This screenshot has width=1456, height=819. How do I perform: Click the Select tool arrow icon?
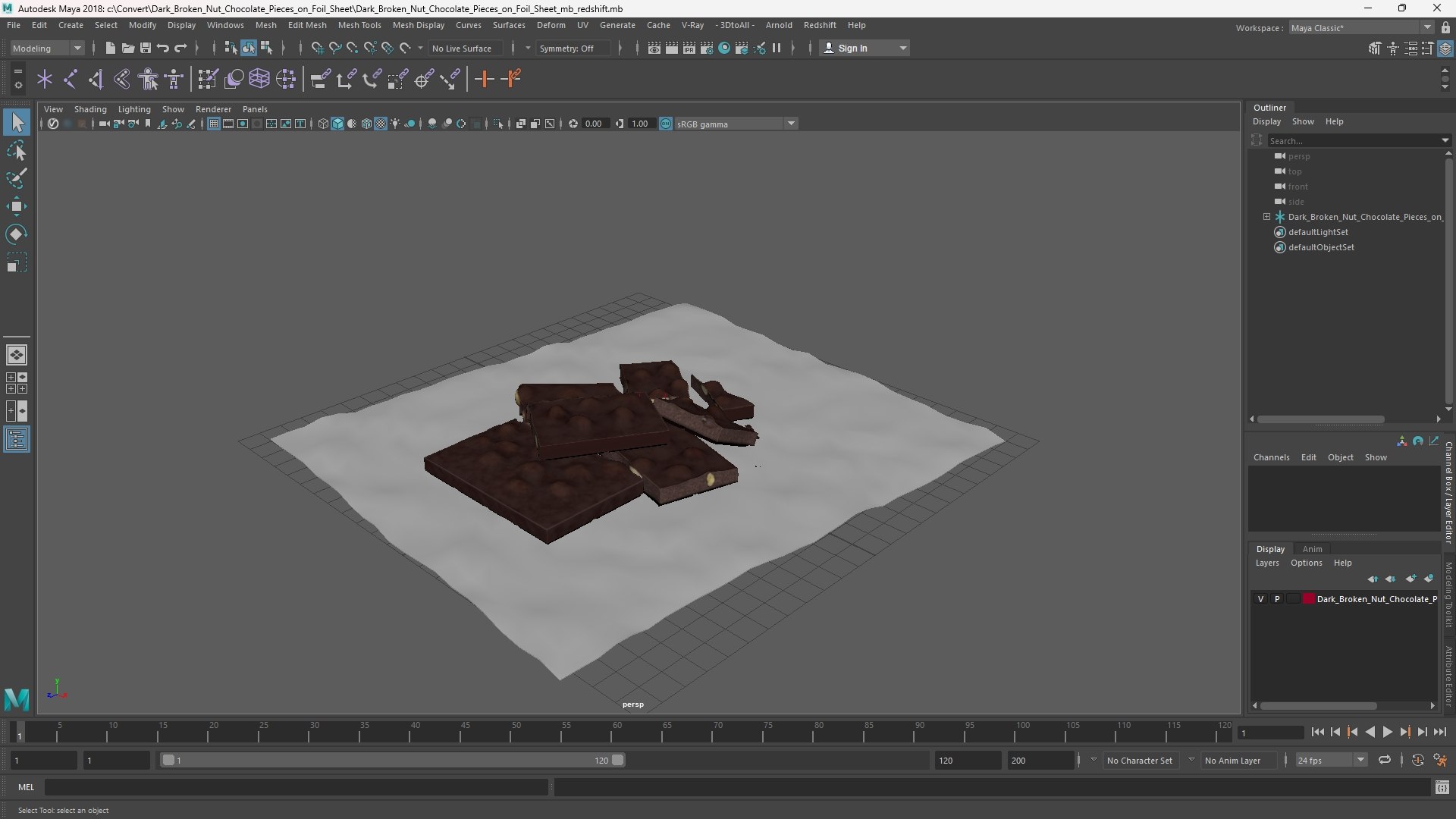click(17, 122)
